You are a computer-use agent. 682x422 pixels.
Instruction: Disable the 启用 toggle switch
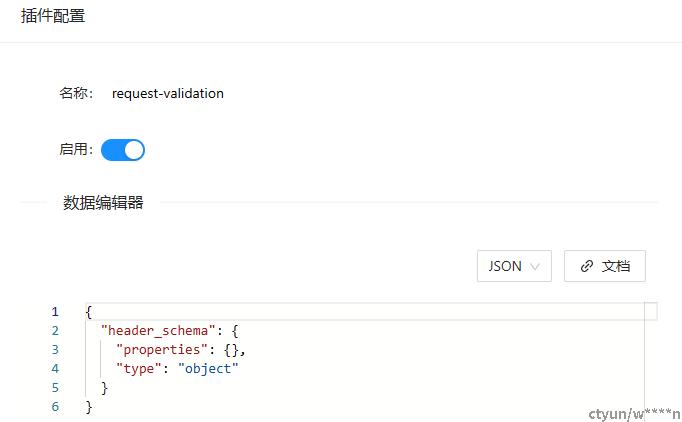(123, 150)
